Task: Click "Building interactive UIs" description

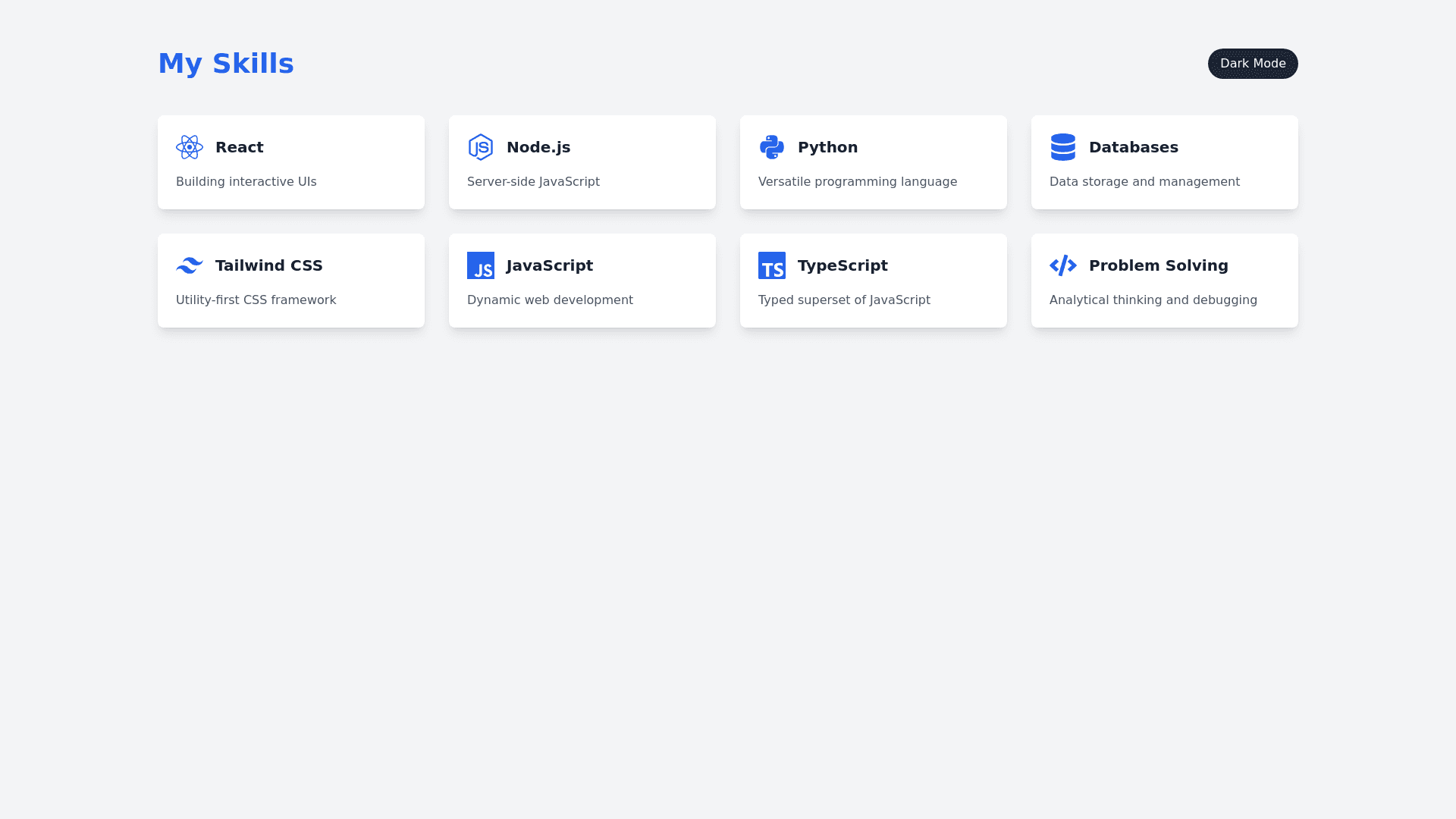Action: coord(246,182)
